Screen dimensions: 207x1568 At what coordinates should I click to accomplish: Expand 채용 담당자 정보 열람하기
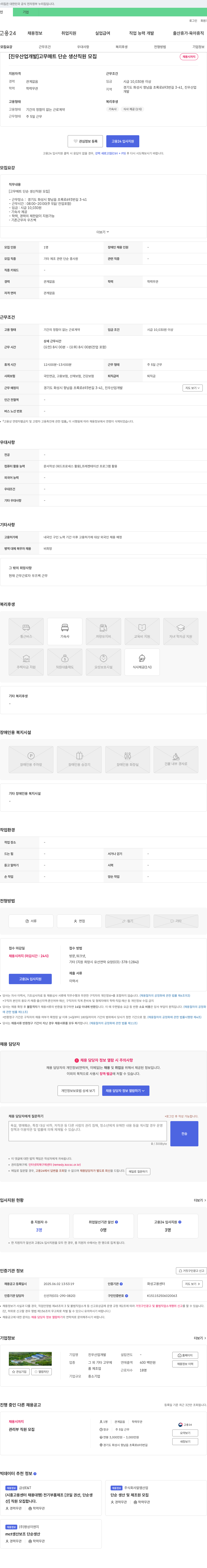tap(125, 1091)
